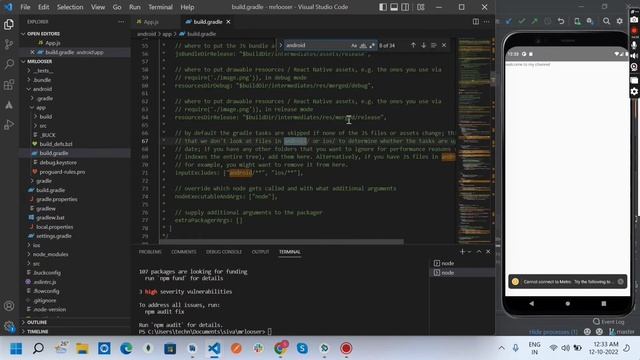
Task: Tap the emulator Home navigation button
Action: click(567, 303)
